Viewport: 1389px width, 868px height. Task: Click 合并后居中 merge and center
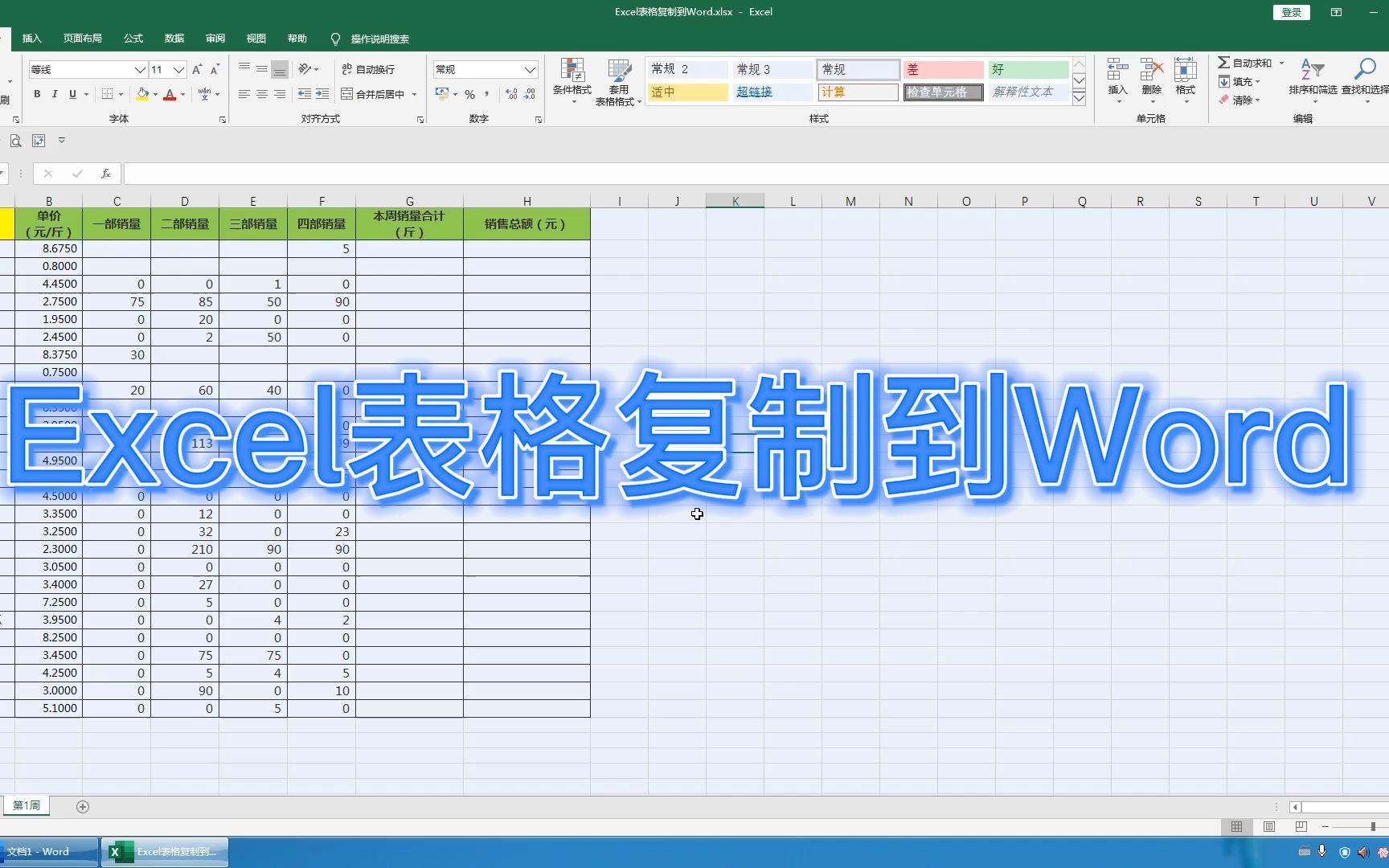pyautogui.click(x=373, y=94)
